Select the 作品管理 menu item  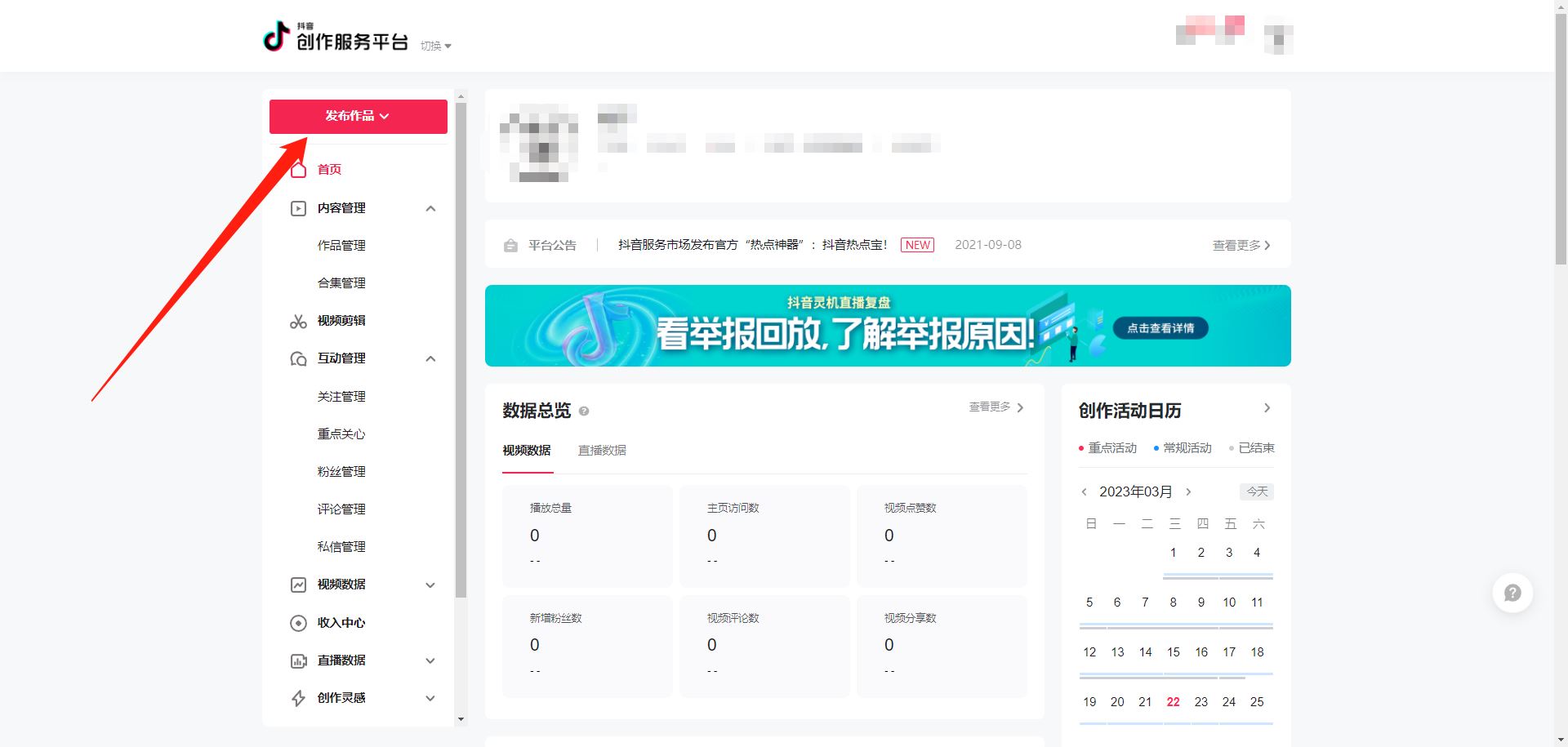pos(341,246)
